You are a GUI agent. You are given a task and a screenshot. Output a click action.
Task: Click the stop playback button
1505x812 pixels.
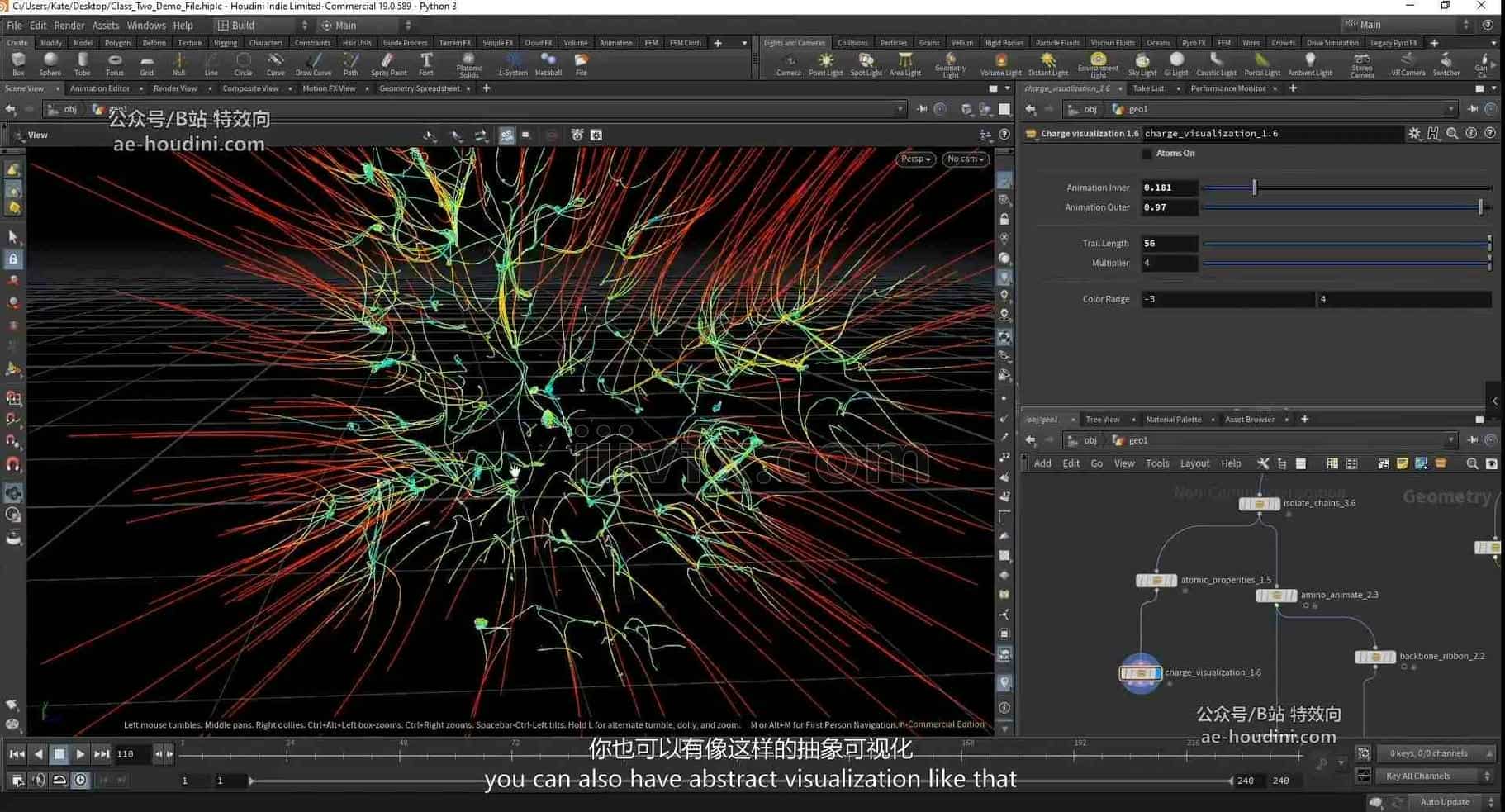pyautogui.click(x=59, y=754)
